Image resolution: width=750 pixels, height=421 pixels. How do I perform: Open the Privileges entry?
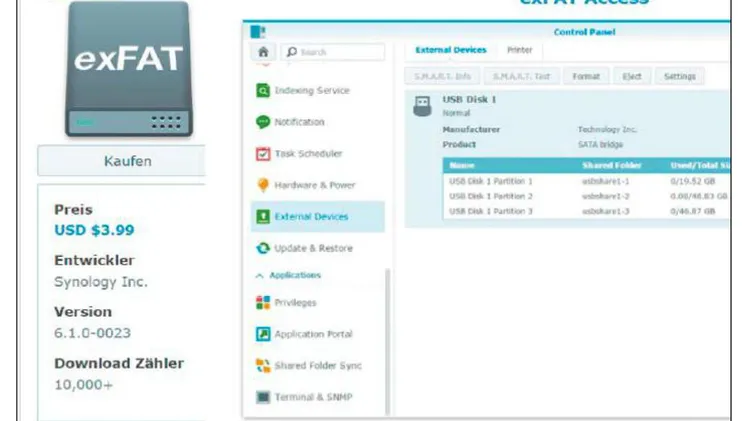(x=295, y=302)
